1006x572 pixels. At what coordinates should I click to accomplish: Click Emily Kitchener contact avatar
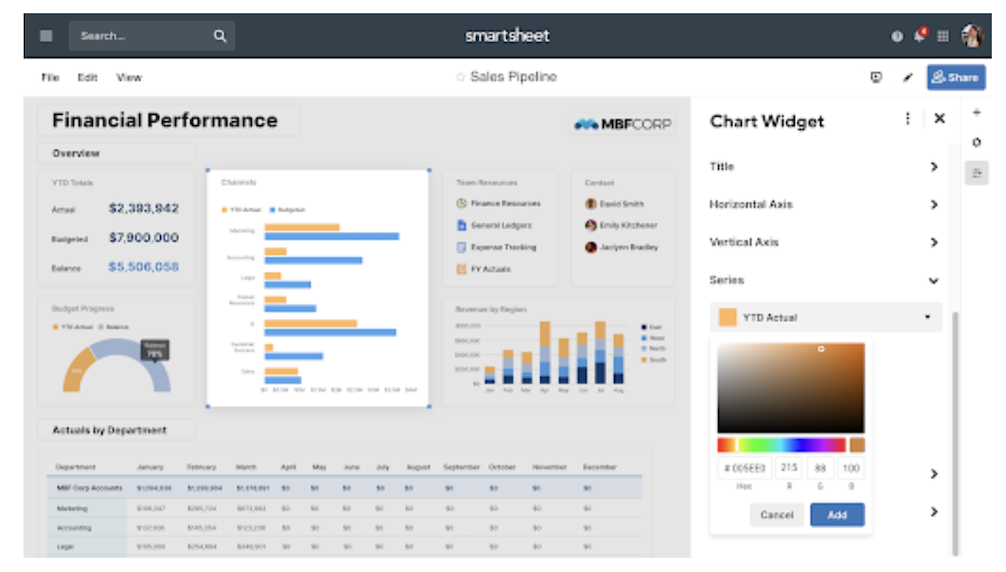point(590,225)
